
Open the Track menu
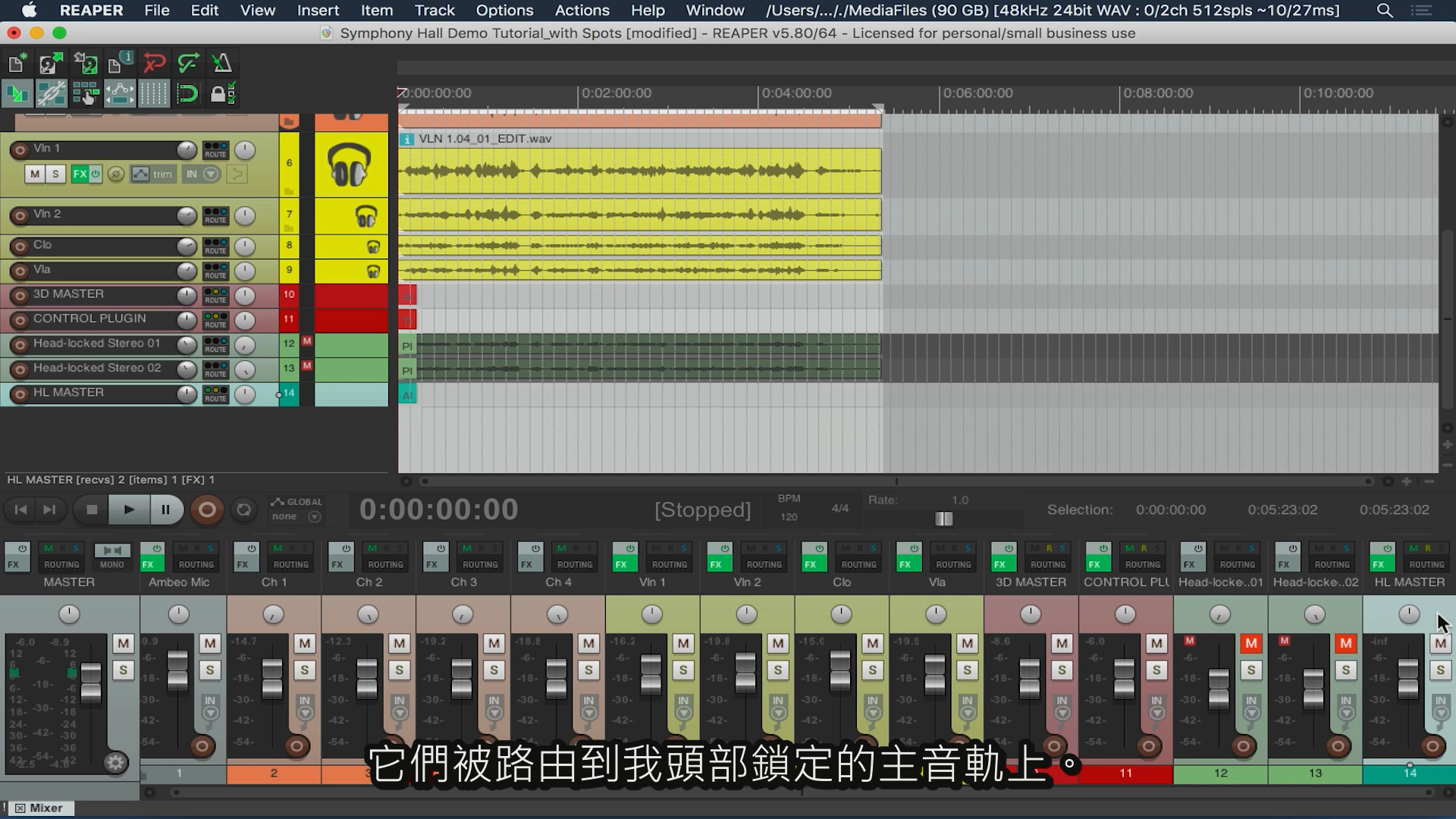pyautogui.click(x=435, y=11)
